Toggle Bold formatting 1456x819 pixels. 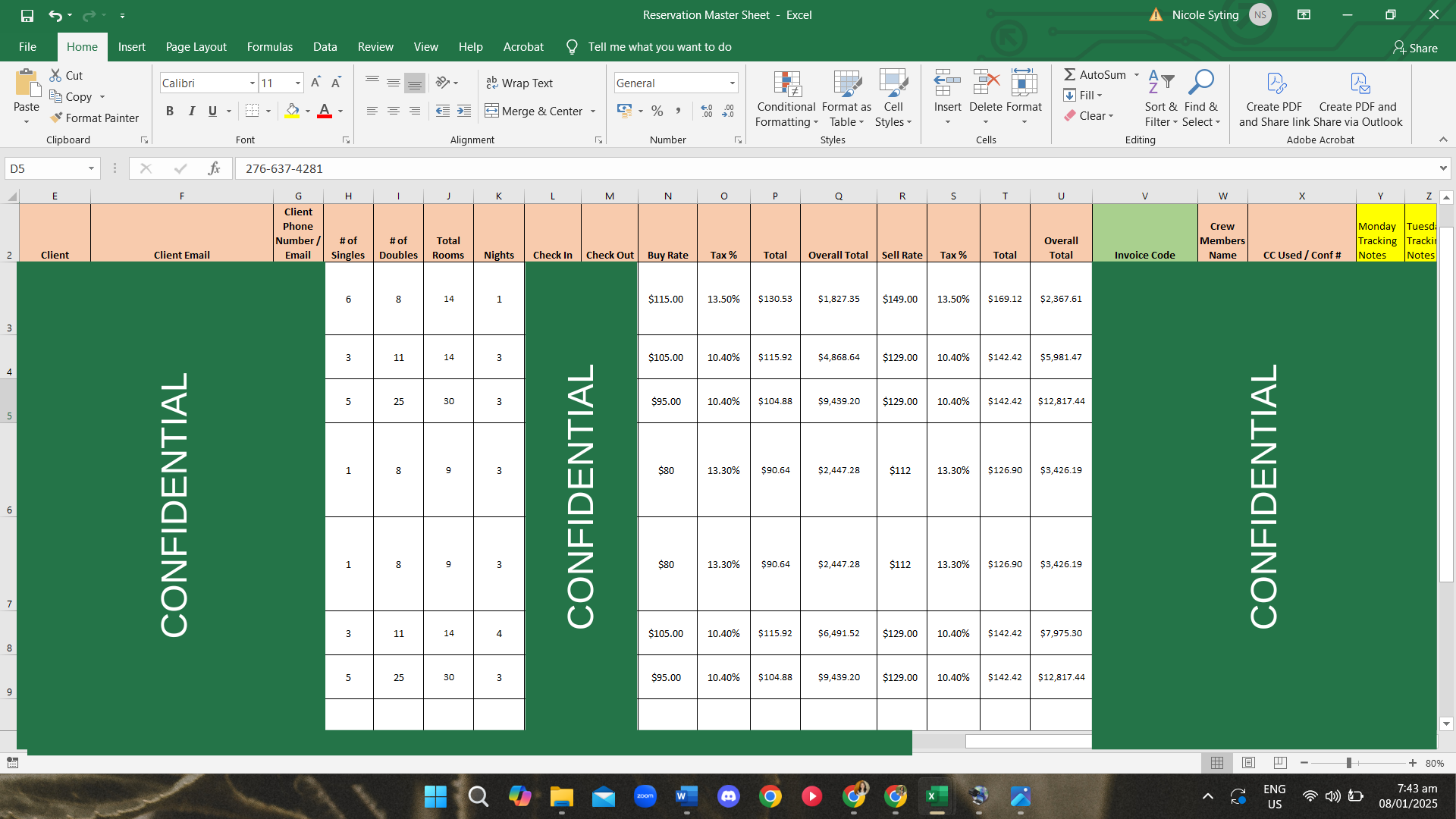[170, 111]
